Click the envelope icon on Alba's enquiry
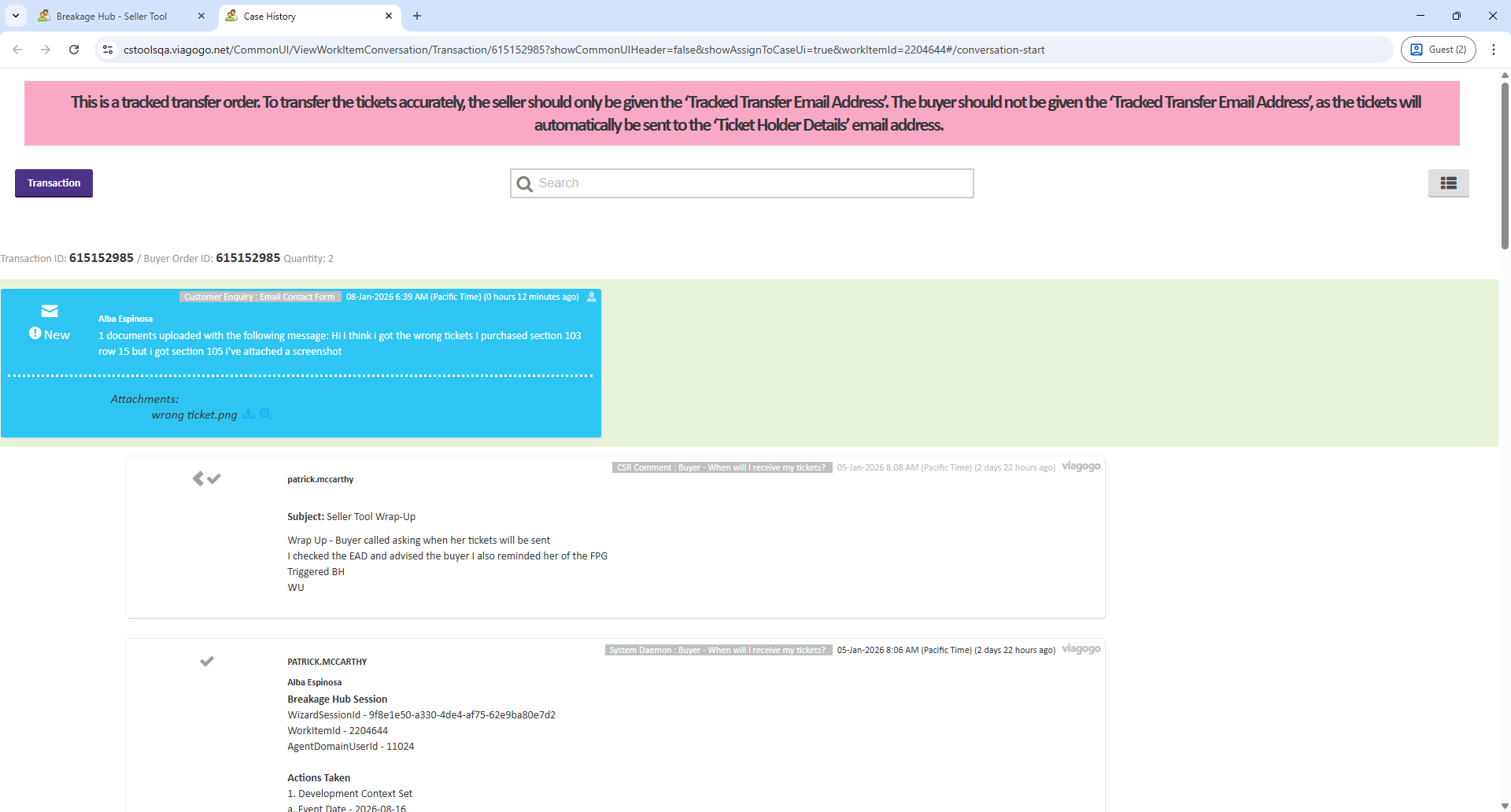This screenshot has height=812, width=1511. pos(50,311)
